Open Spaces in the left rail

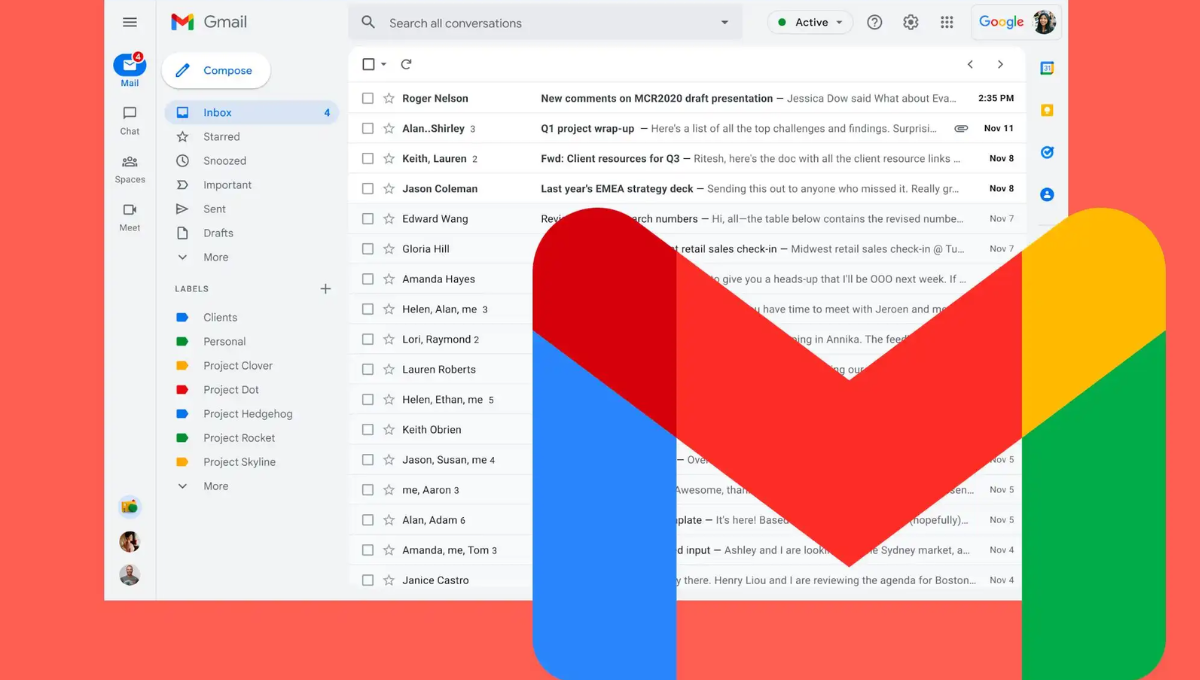point(130,168)
